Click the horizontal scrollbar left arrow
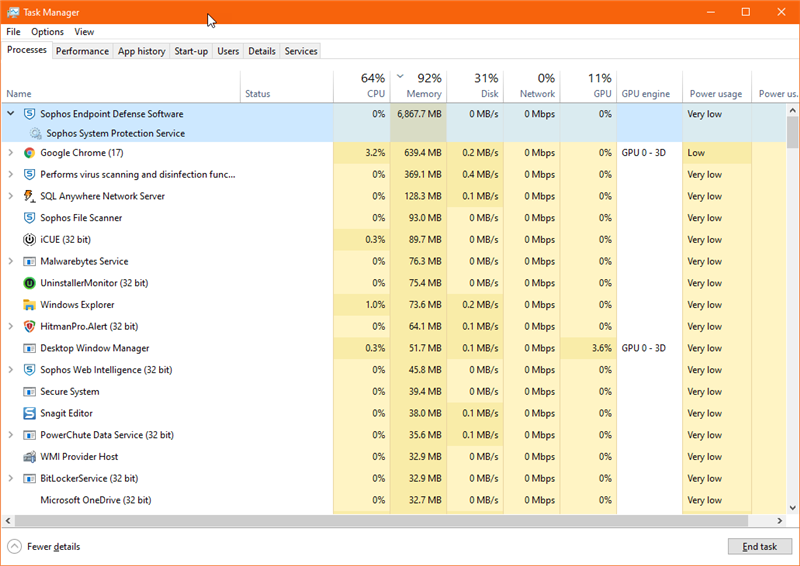The image size is (800, 566). (x=8, y=521)
